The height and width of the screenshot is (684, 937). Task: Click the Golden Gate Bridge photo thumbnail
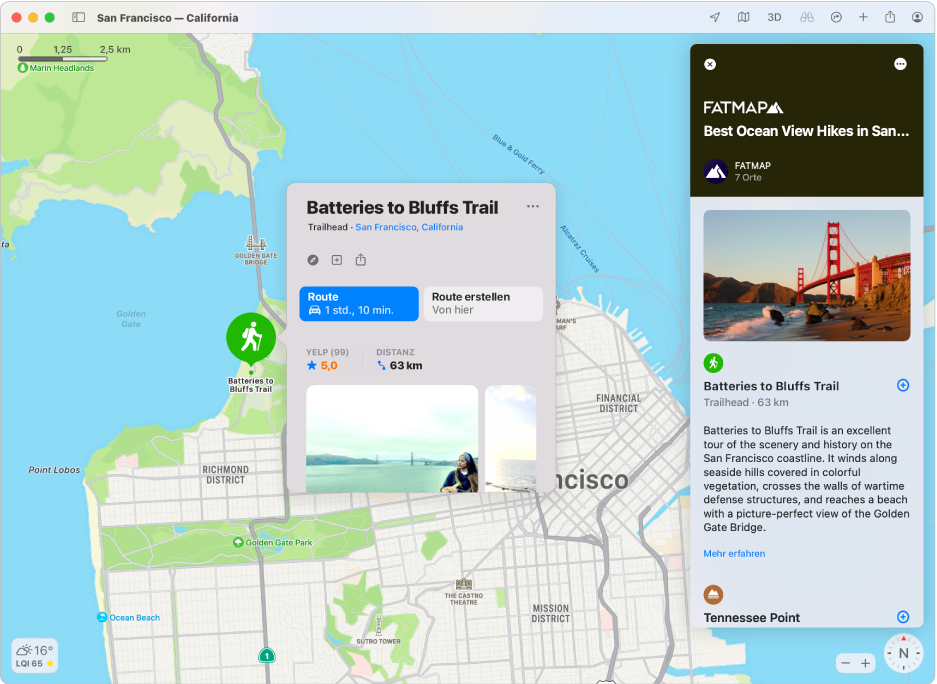click(x=806, y=275)
